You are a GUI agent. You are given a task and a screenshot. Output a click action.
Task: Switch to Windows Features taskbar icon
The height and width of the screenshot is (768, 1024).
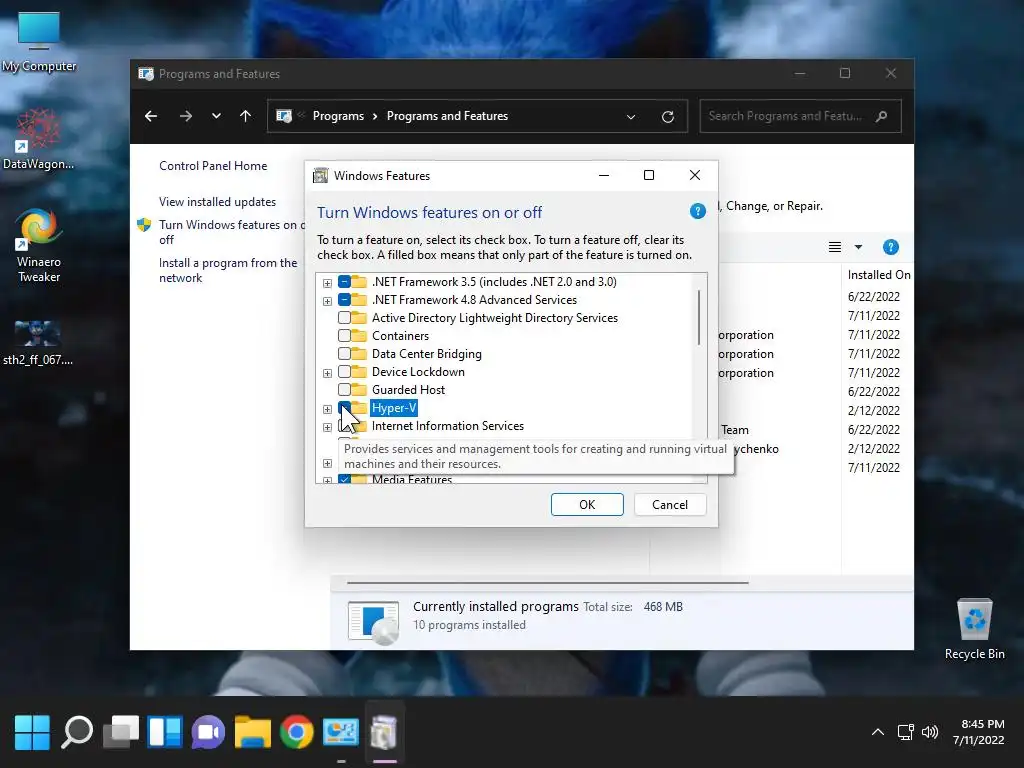pyautogui.click(x=384, y=732)
